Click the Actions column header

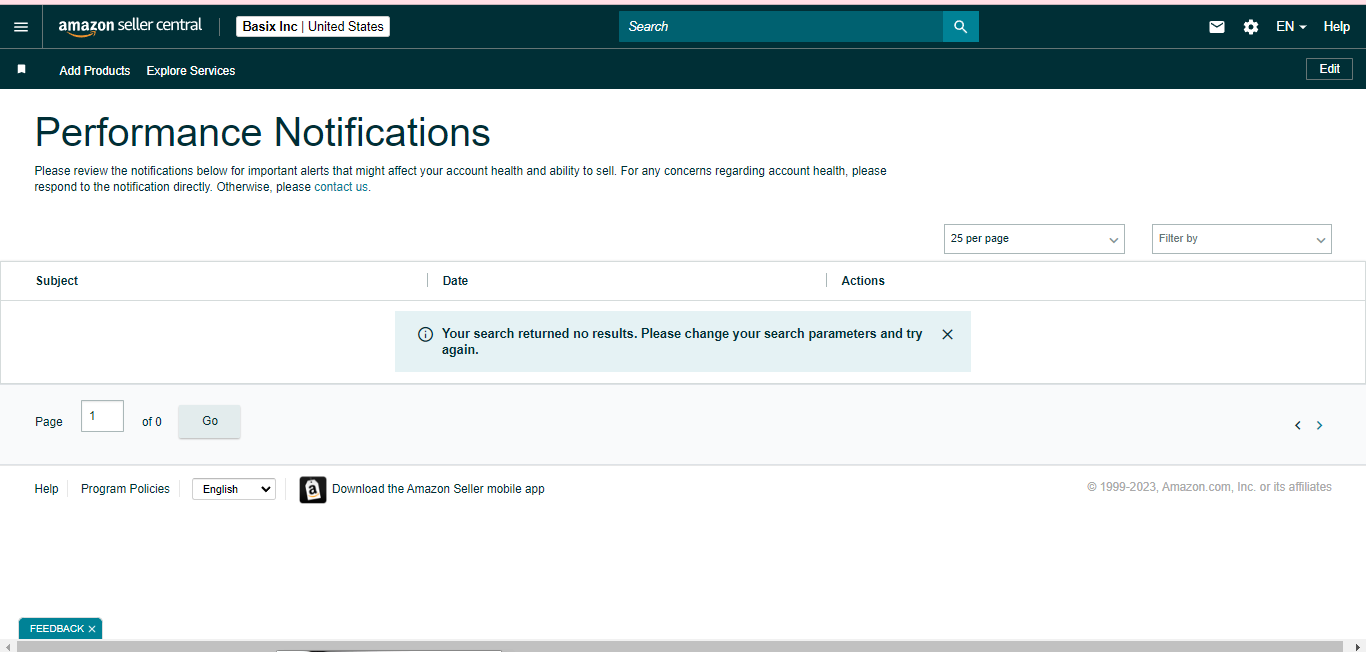click(x=863, y=281)
